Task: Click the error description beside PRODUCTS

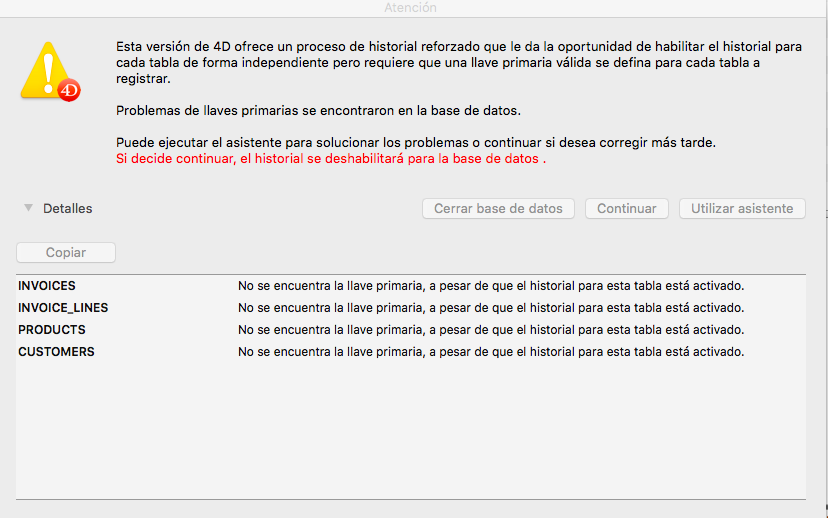Action: tap(490, 330)
